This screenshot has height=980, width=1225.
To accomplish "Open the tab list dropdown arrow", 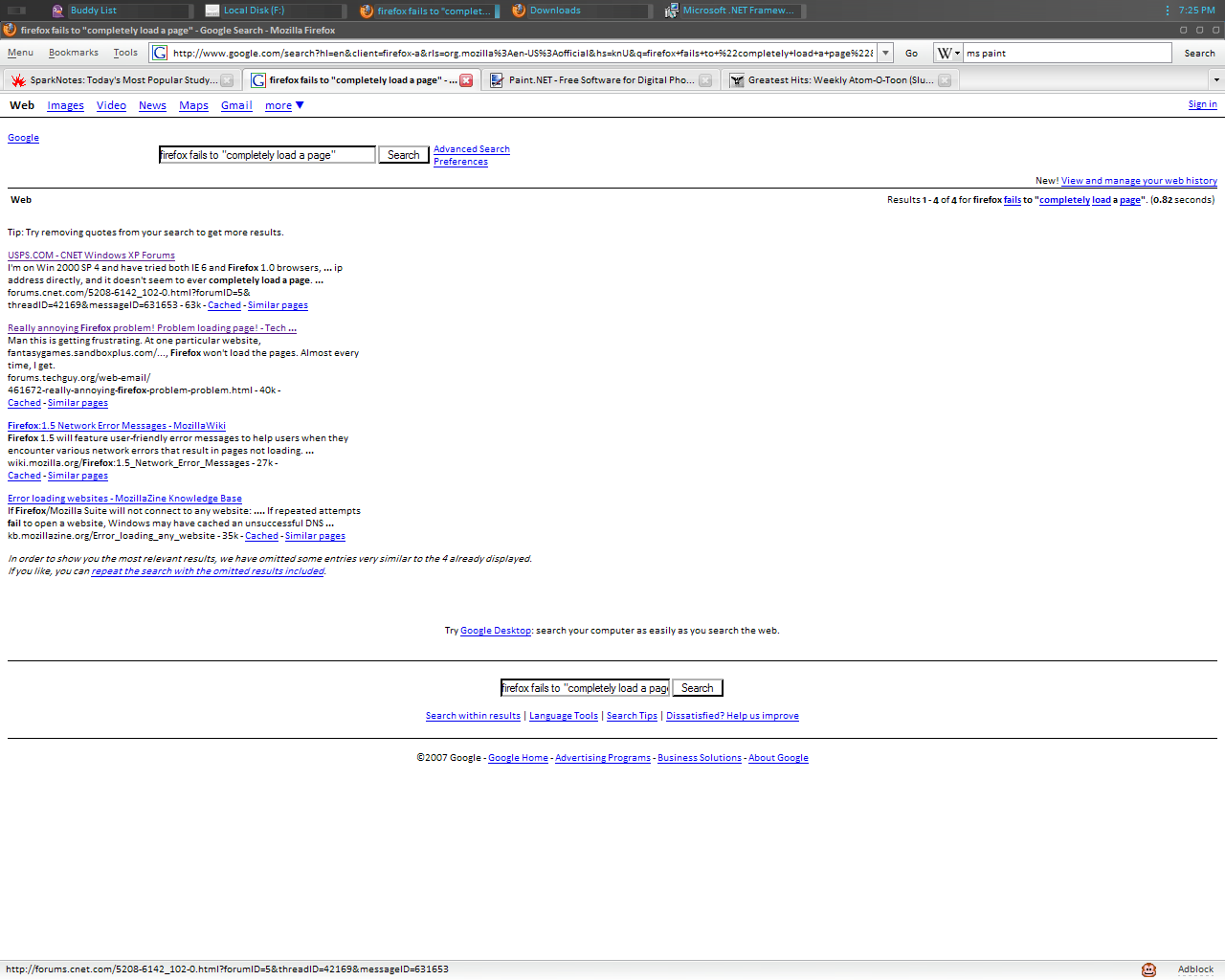I will (x=1216, y=80).
